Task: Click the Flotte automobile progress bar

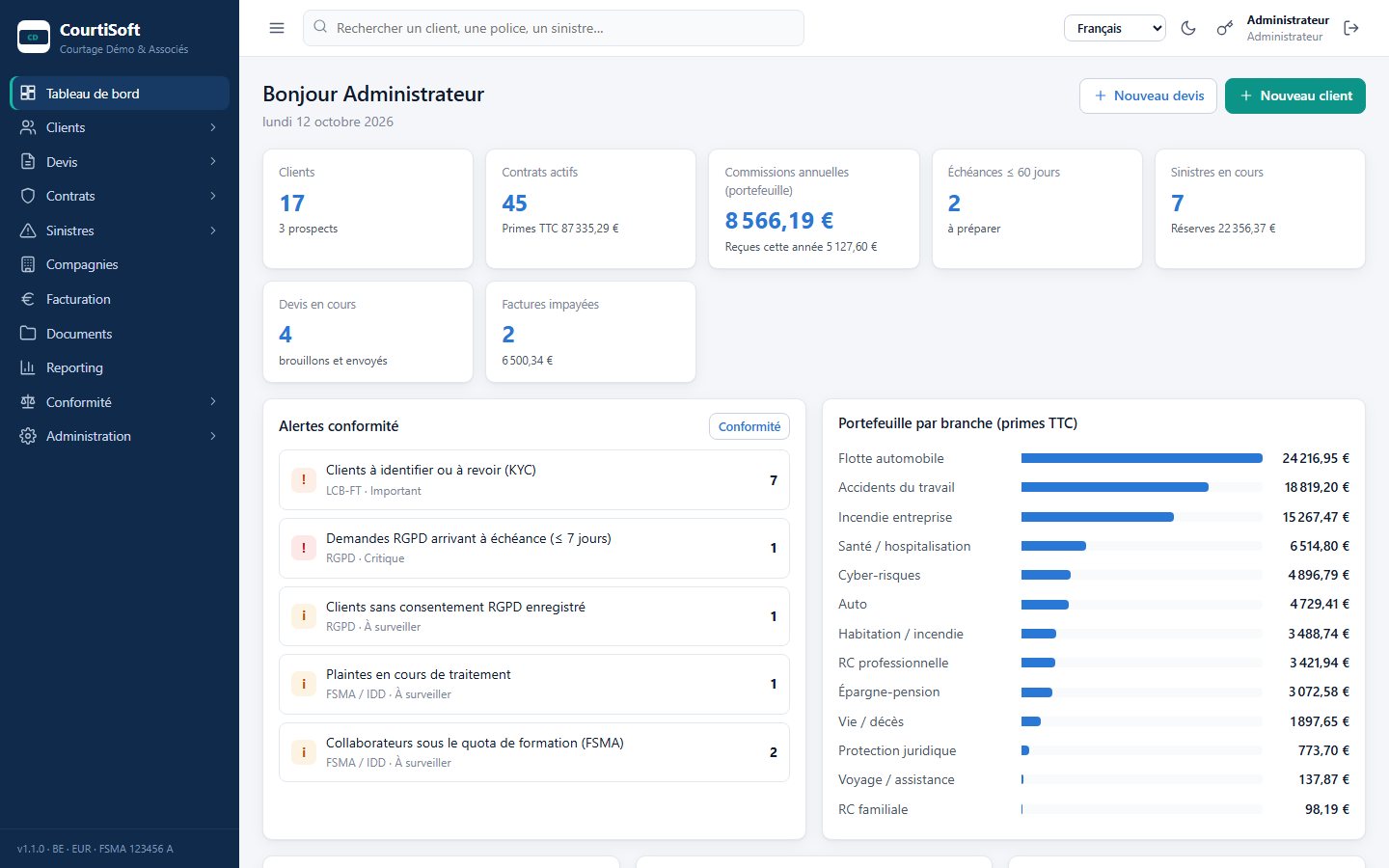Action: [1142, 458]
